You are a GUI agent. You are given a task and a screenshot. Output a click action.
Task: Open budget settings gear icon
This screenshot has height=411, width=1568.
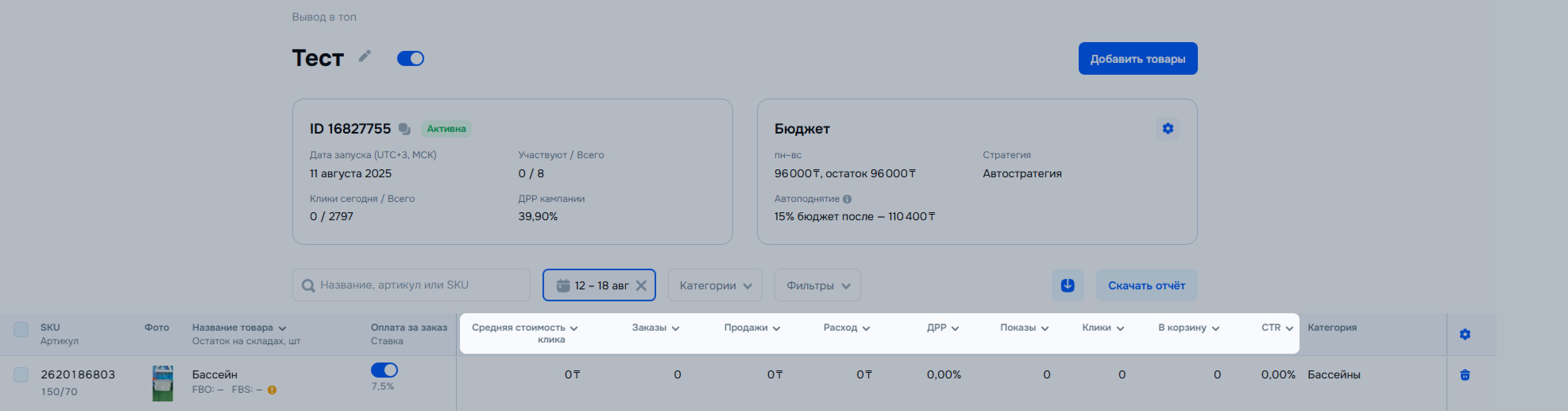[1167, 128]
